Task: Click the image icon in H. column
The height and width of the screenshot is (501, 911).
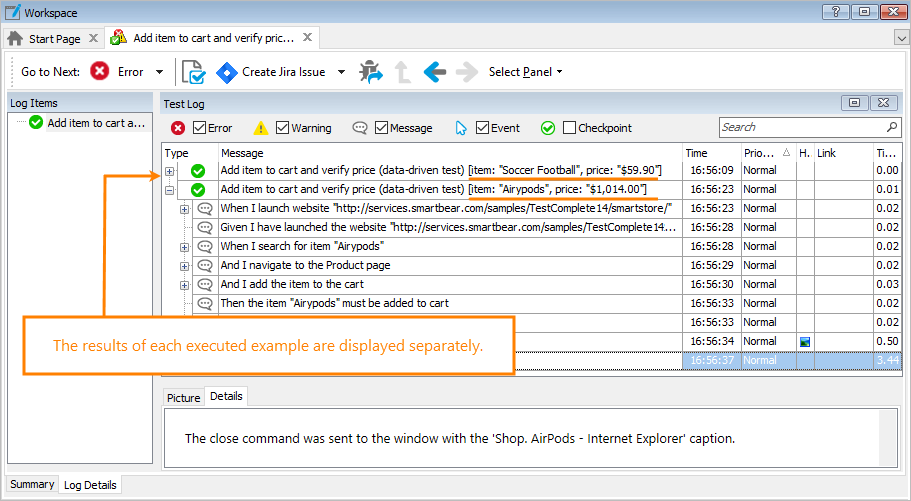Action: pos(804,341)
